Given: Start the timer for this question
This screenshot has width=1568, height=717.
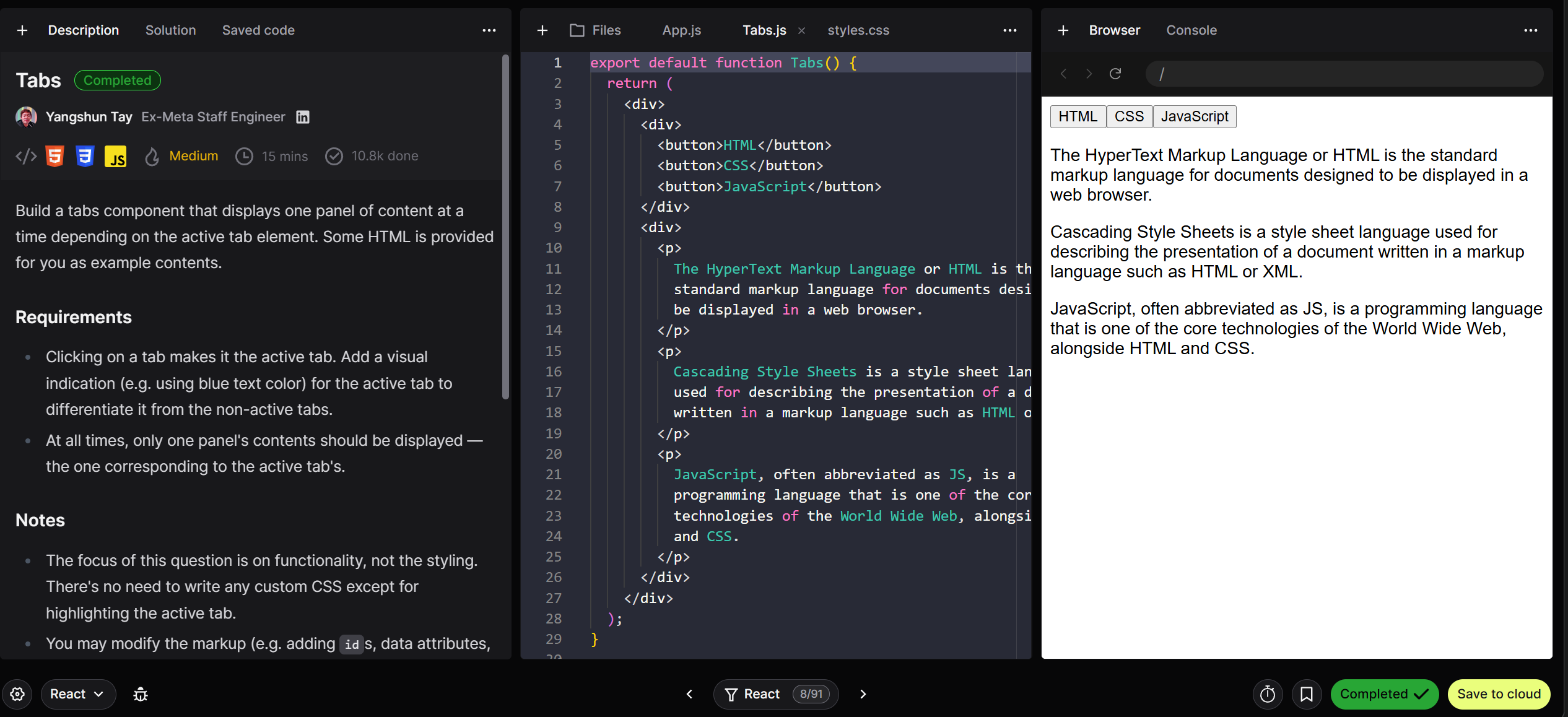Looking at the screenshot, I should [x=1268, y=694].
